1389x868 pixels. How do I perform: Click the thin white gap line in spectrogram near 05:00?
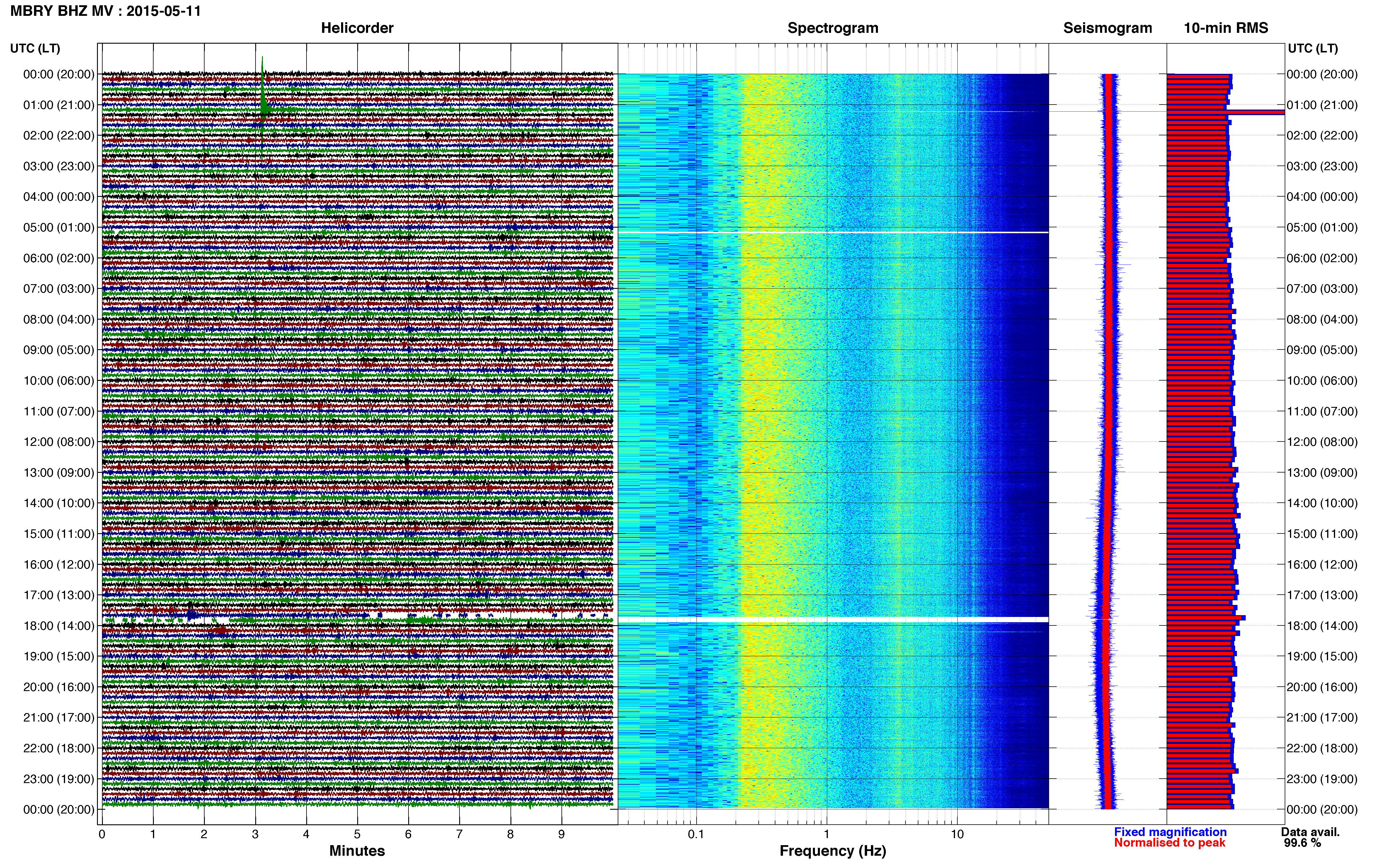pos(833,233)
